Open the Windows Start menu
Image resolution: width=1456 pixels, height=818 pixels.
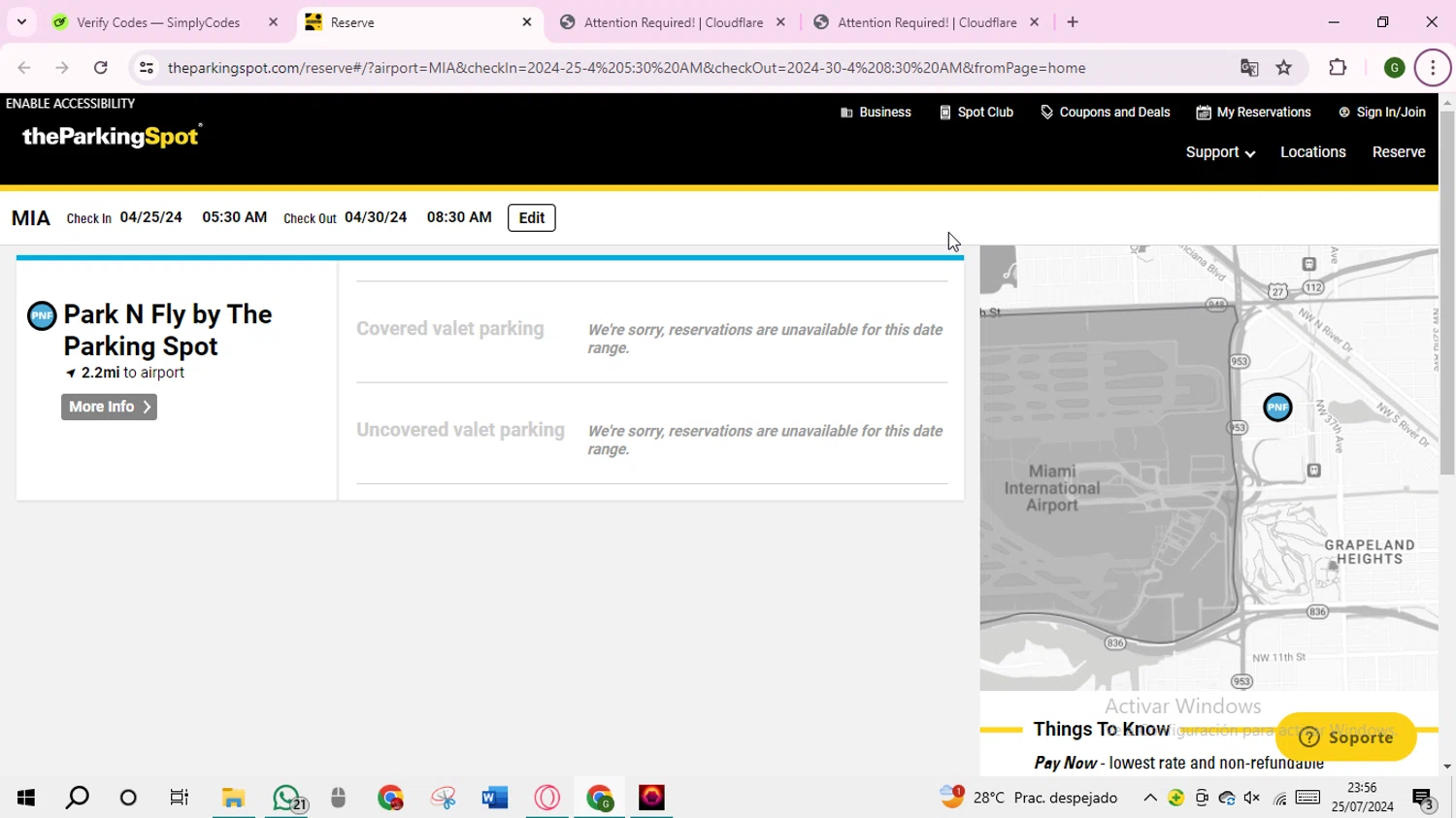(x=26, y=798)
